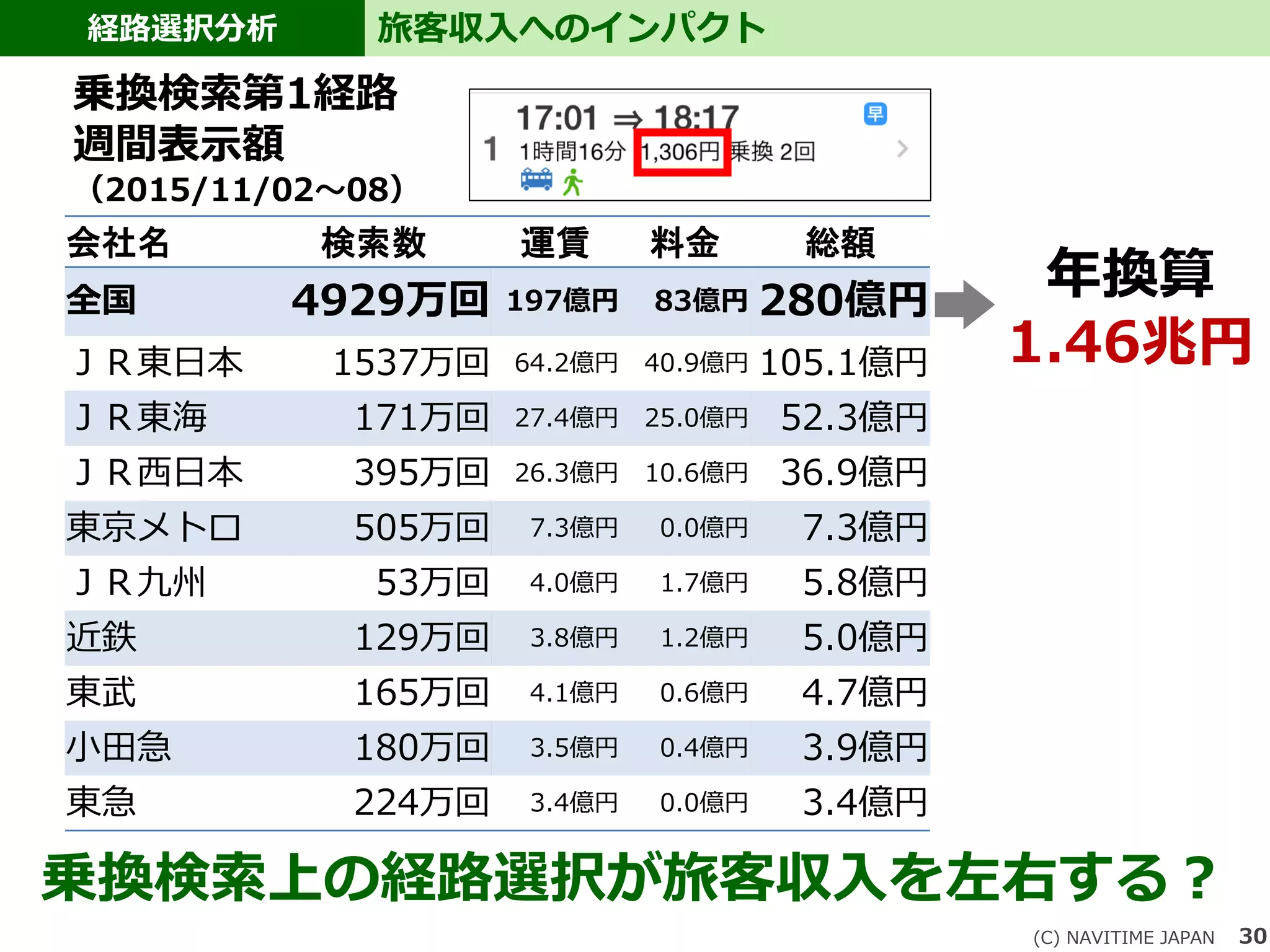1270x952 pixels.
Task: Select the 東急 row name
Action: [102, 802]
